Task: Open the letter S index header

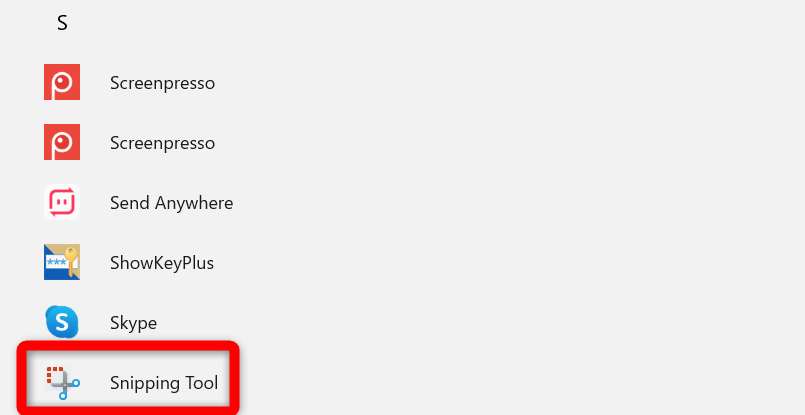Action: point(62,23)
